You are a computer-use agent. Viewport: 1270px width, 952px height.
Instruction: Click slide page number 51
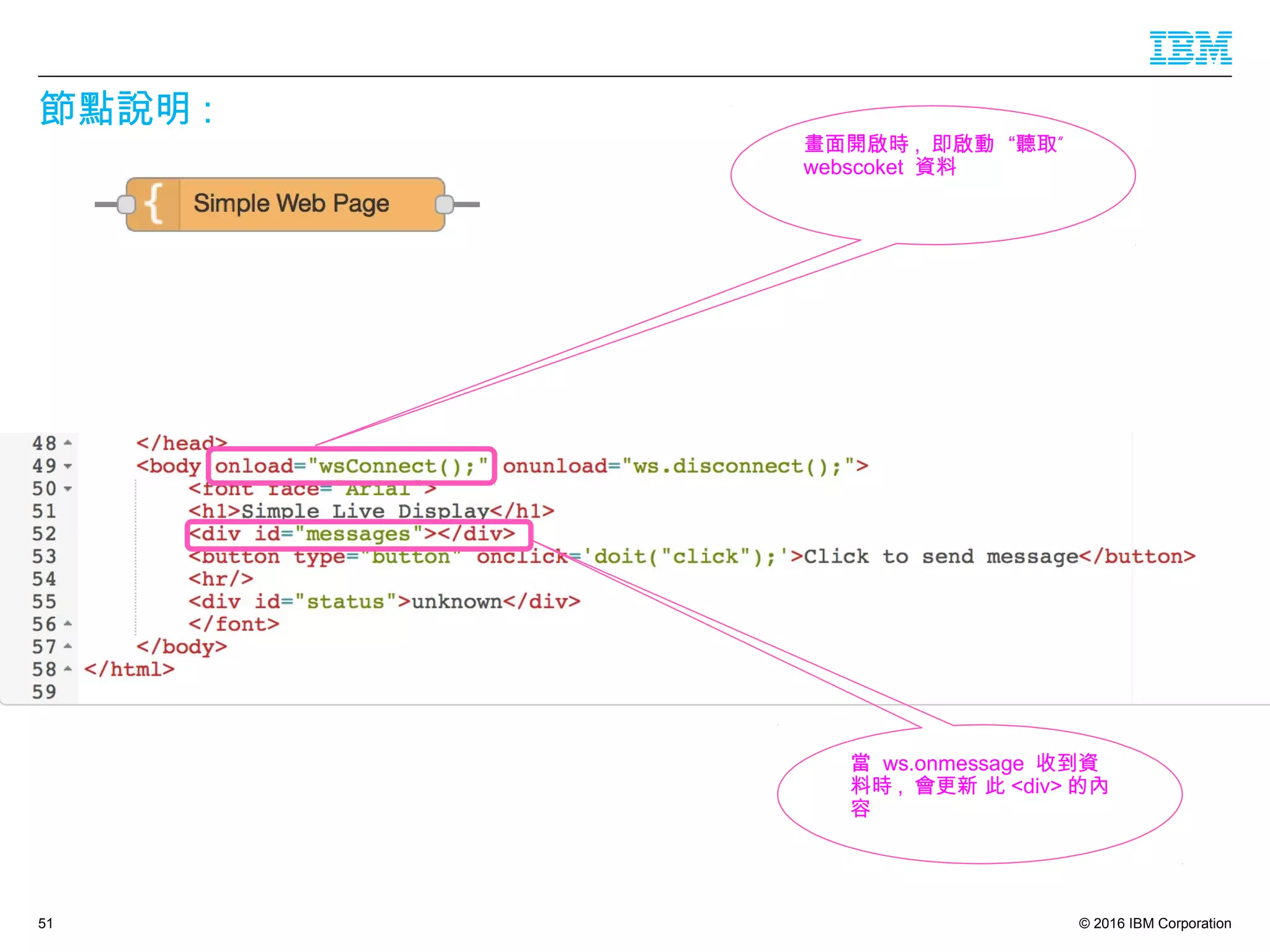click(x=46, y=923)
